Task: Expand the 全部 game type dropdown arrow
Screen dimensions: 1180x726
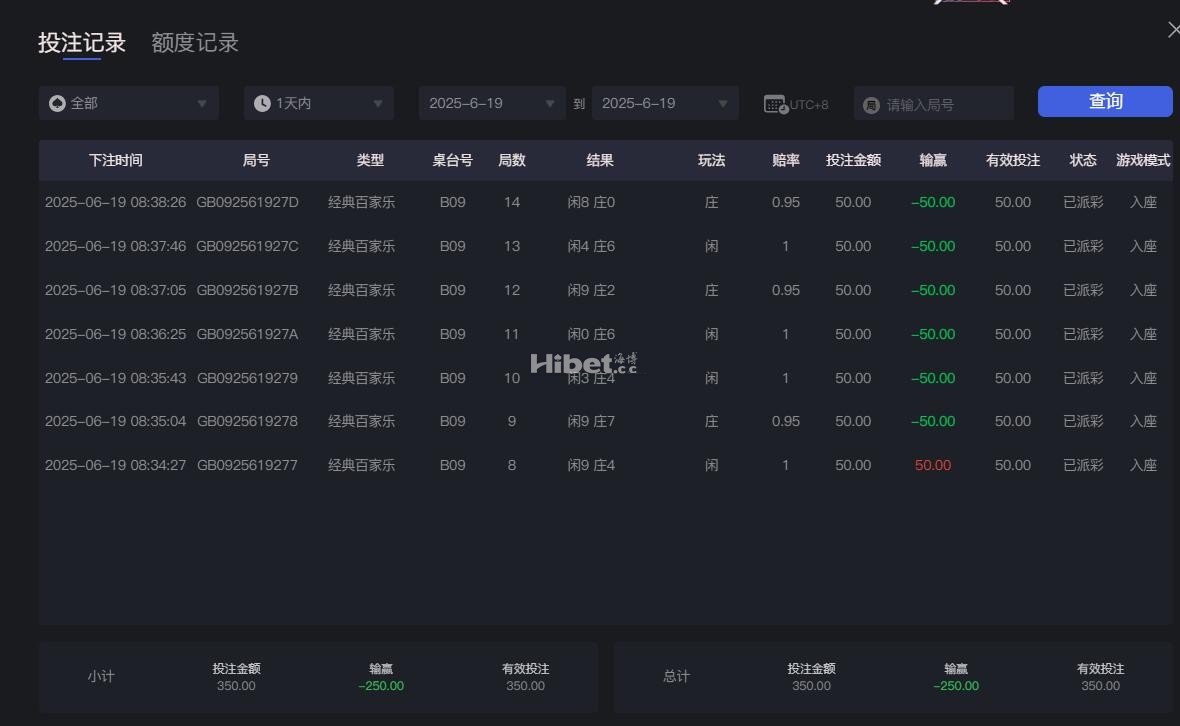Action: (x=201, y=103)
